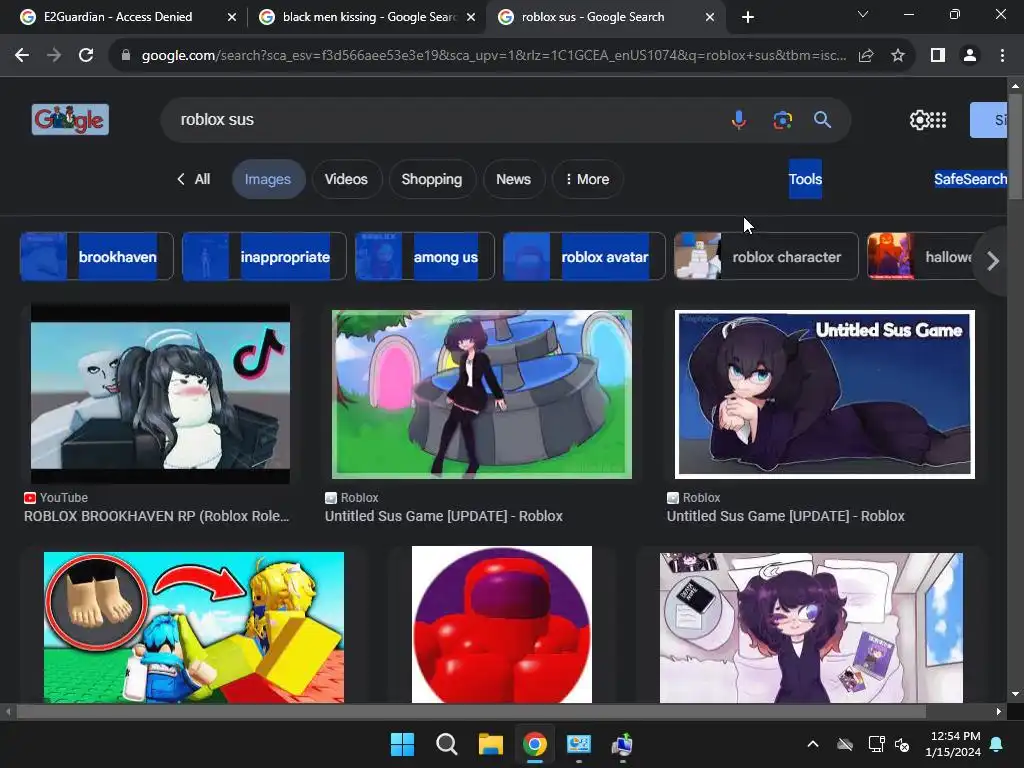Toggle the Chrome side panel icon
Viewport: 1024px width, 768px height.
click(x=938, y=56)
